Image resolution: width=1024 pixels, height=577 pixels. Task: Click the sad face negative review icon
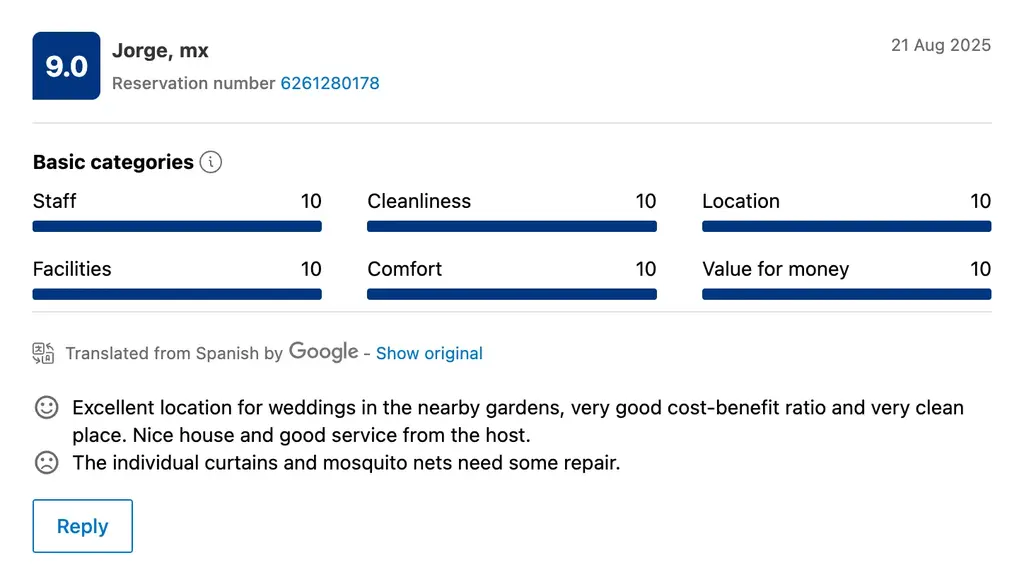46,463
